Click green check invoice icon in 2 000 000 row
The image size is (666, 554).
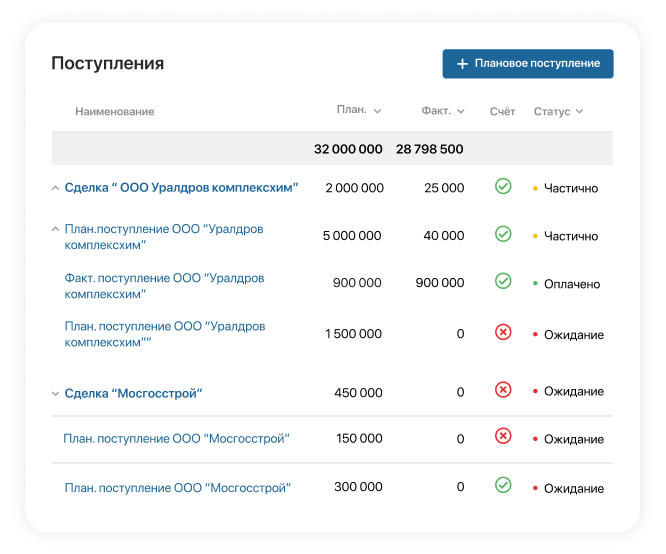[x=503, y=186]
